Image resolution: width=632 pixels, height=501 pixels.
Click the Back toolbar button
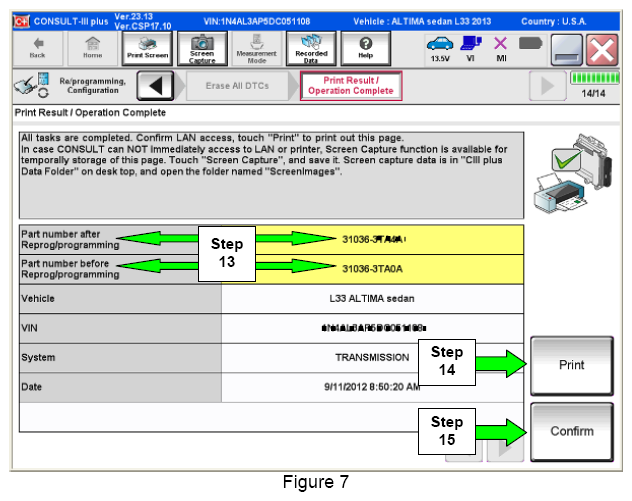point(37,48)
